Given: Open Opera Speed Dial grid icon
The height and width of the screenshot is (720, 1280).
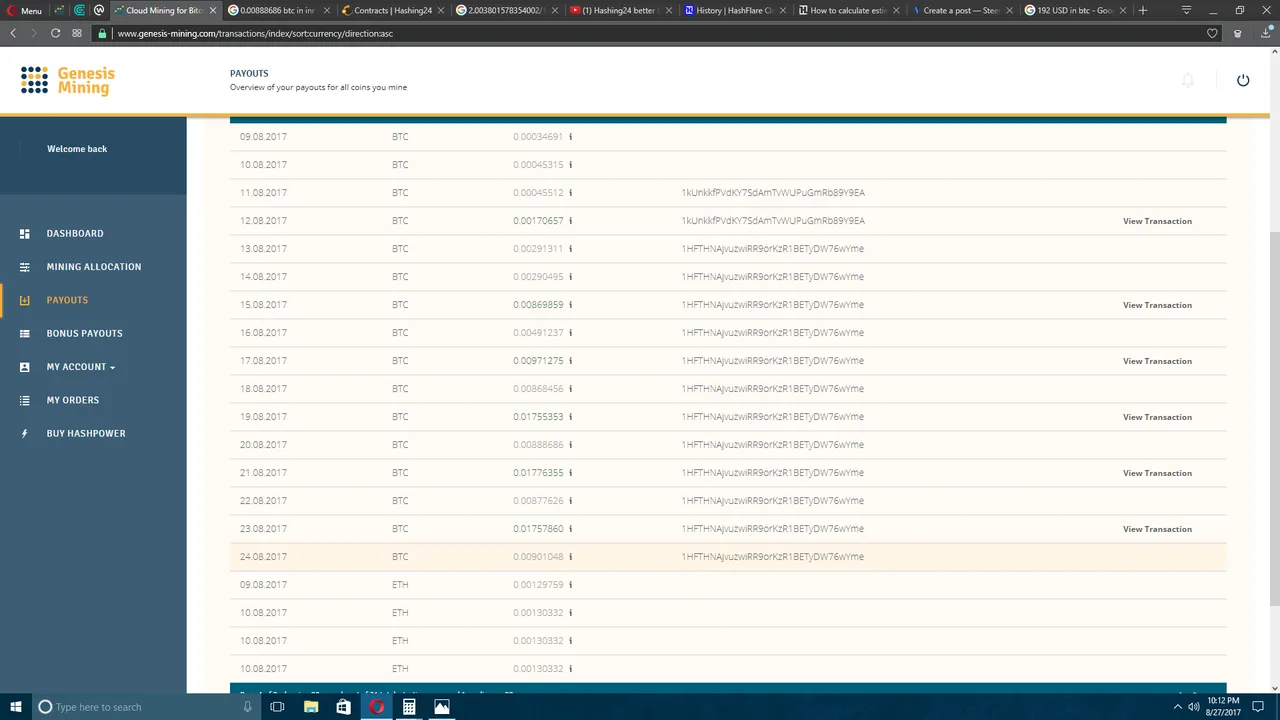Looking at the screenshot, I should point(77,33).
